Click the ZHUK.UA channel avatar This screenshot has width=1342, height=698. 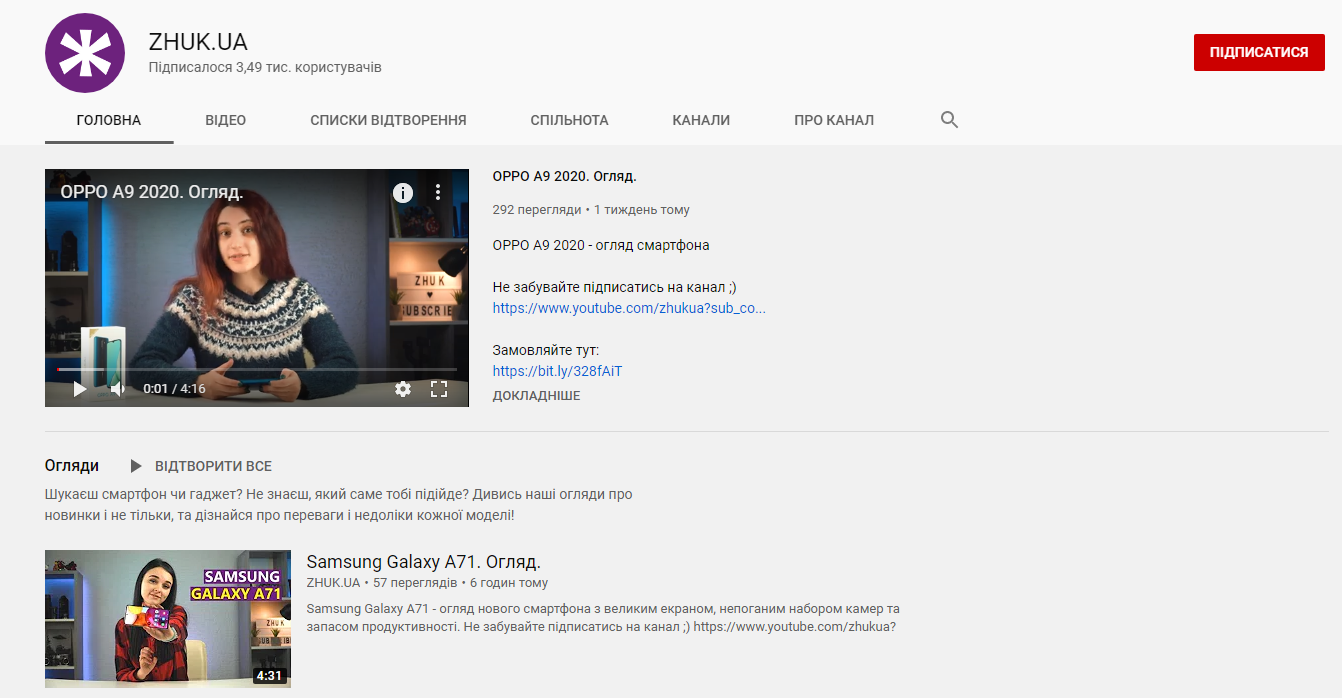point(85,54)
